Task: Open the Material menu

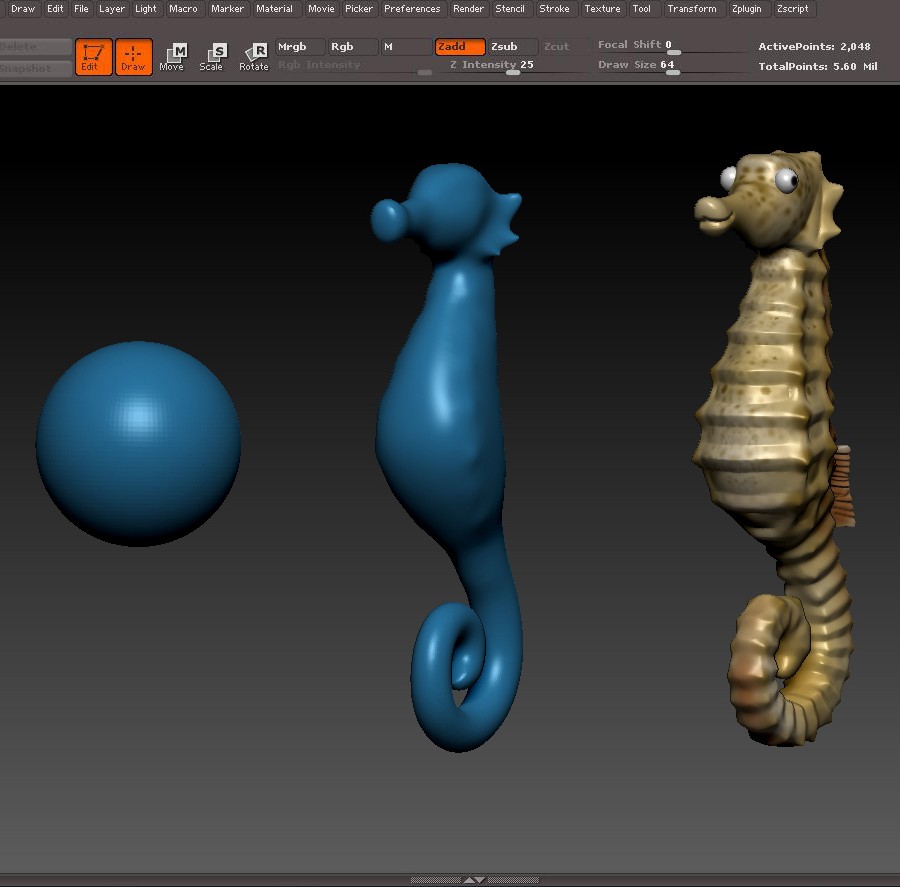Action: (x=274, y=9)
